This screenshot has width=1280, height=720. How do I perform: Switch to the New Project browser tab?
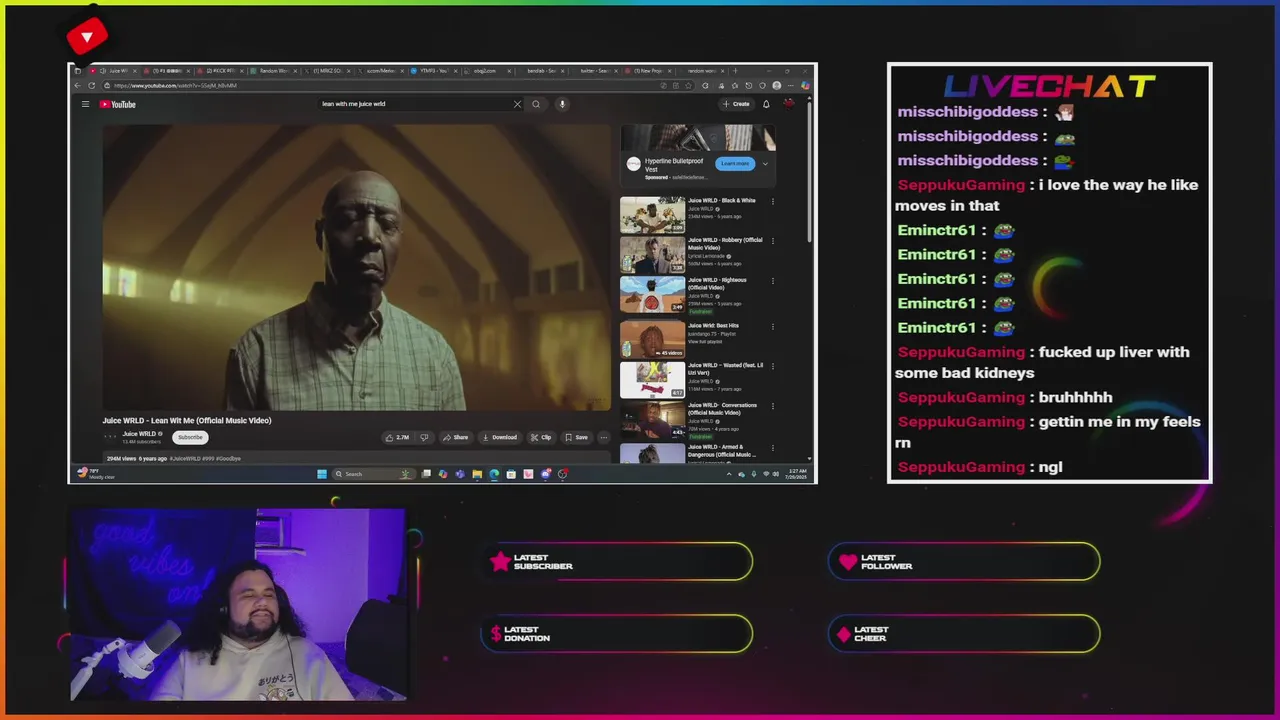[x=649, y=71]
